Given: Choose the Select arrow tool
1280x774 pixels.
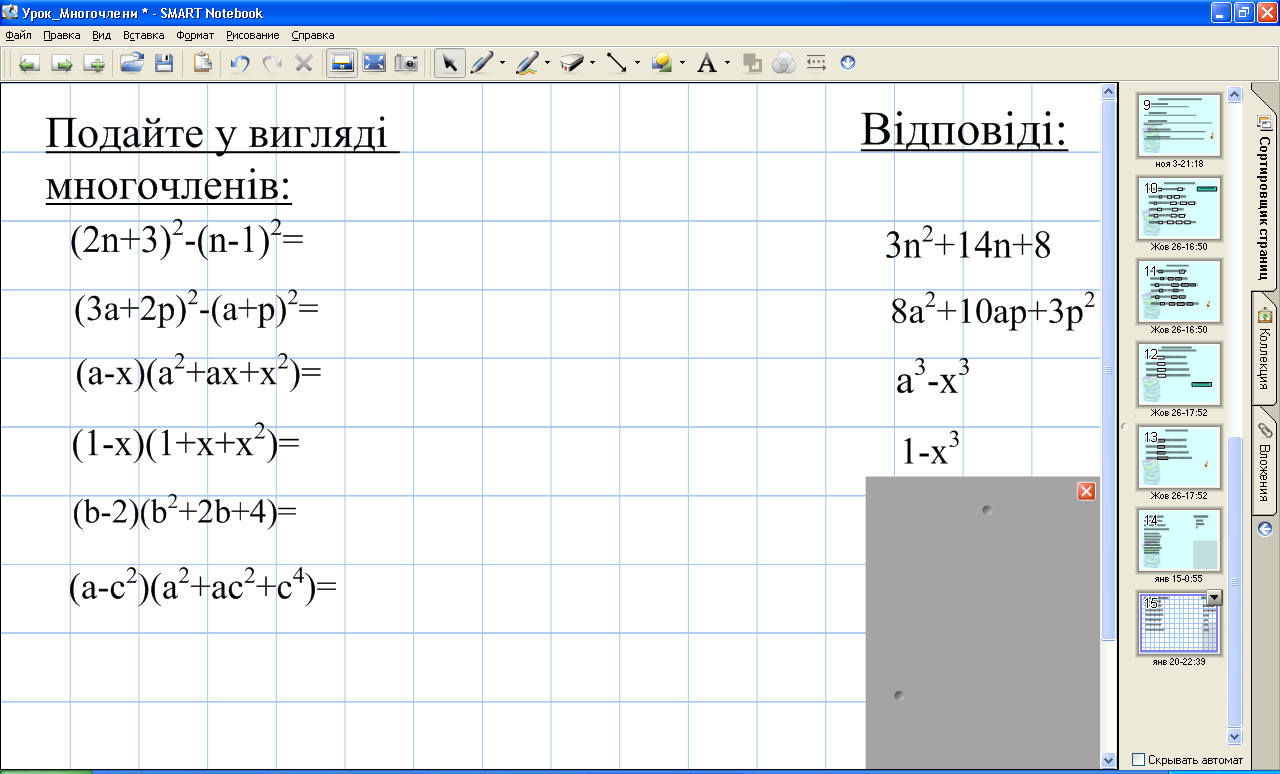Looking at the screenshot, I should [x=450, y=64].
